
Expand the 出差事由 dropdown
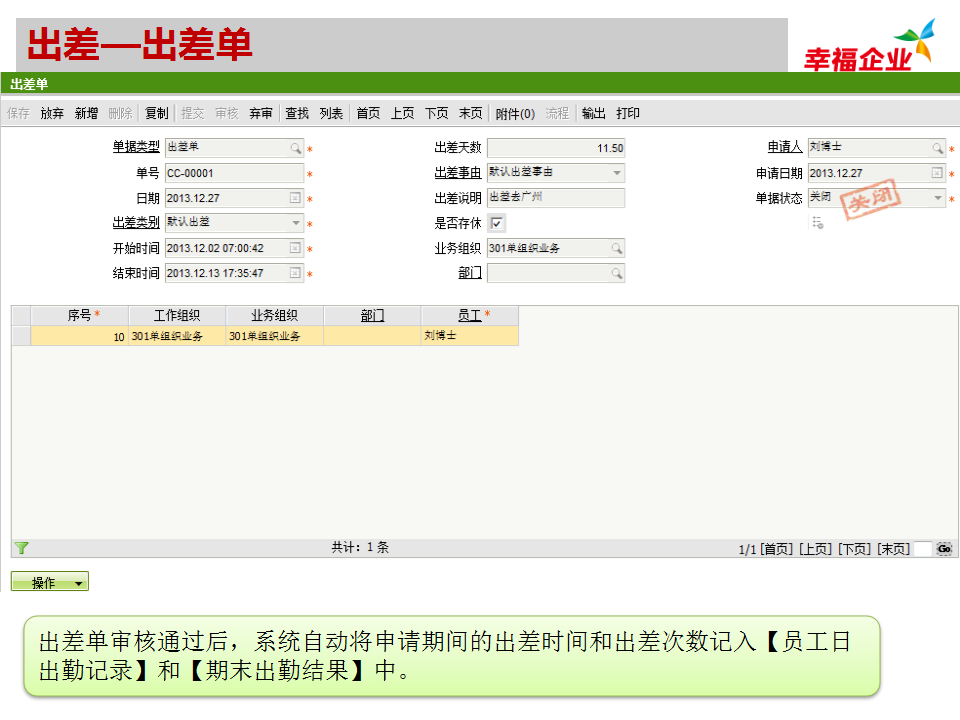pos(617,173)
